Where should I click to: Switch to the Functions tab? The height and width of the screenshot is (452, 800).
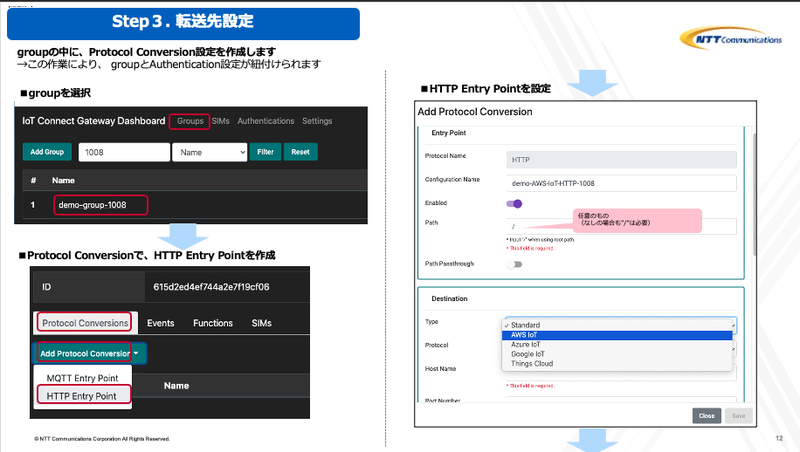pos(213,323)
